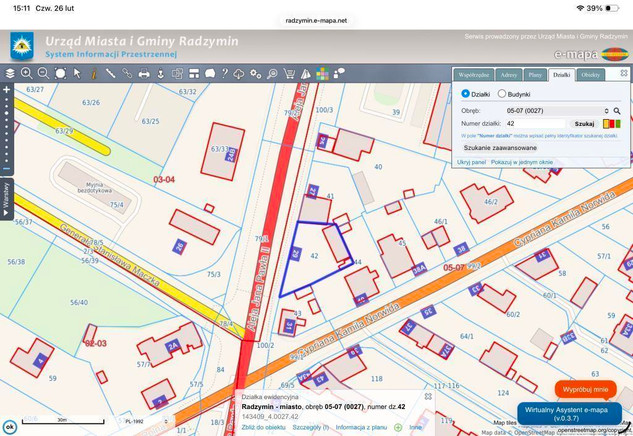
Task: Click the magnifier icon beside Obręb
Action: click(x=617, y=111)
